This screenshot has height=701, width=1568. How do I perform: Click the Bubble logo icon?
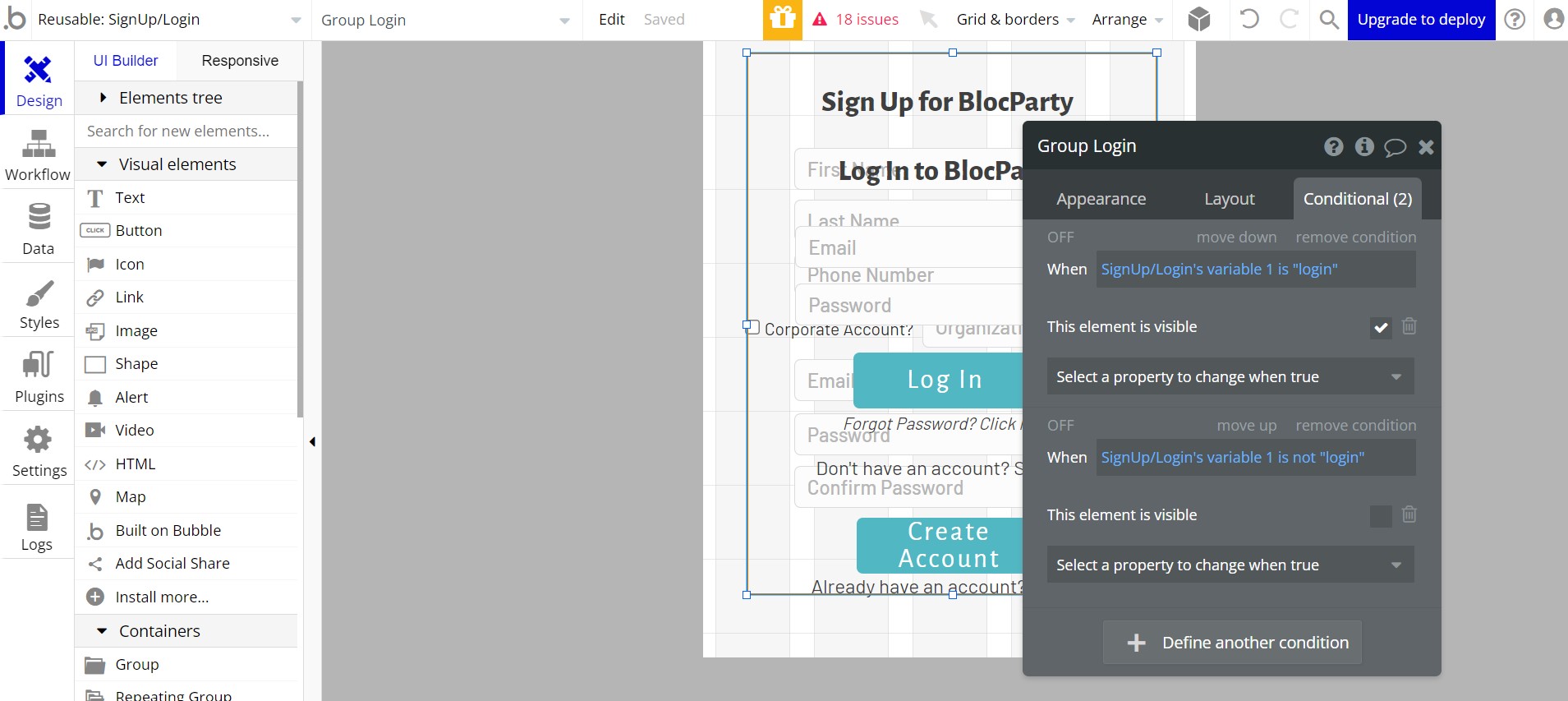[15, 19]
